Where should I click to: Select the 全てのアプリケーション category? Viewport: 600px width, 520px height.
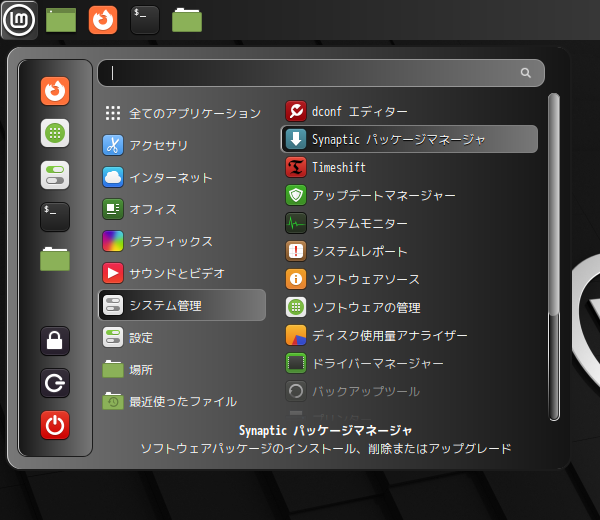(182, 113)
